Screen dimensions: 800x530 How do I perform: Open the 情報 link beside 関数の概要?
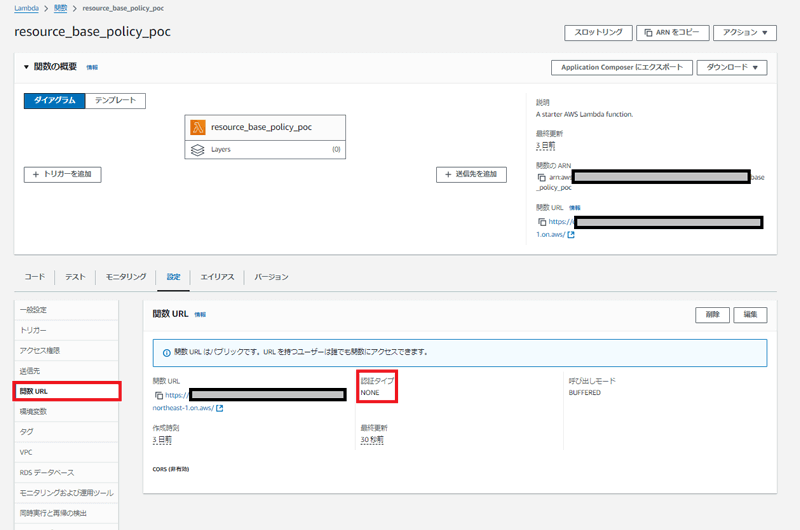[92, 67]
